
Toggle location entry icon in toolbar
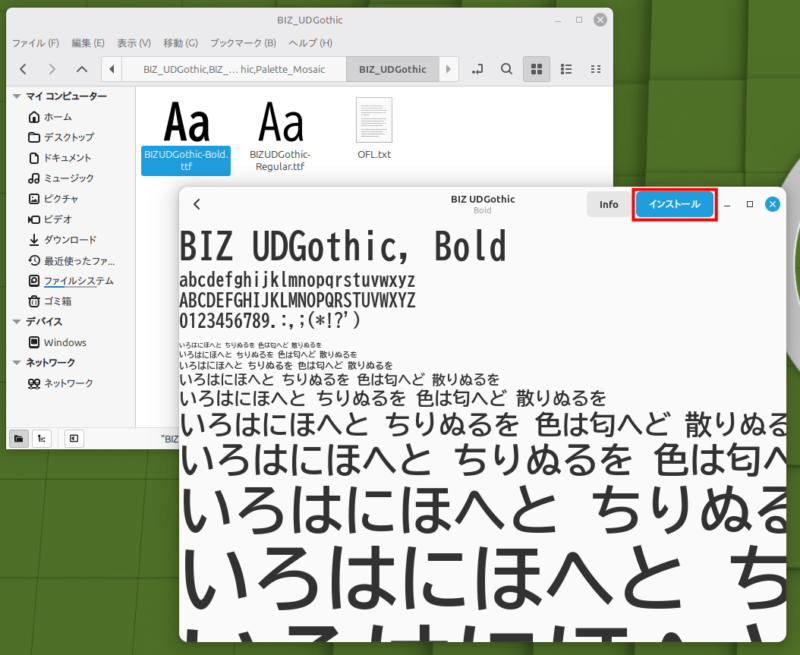tap(477, 69)
